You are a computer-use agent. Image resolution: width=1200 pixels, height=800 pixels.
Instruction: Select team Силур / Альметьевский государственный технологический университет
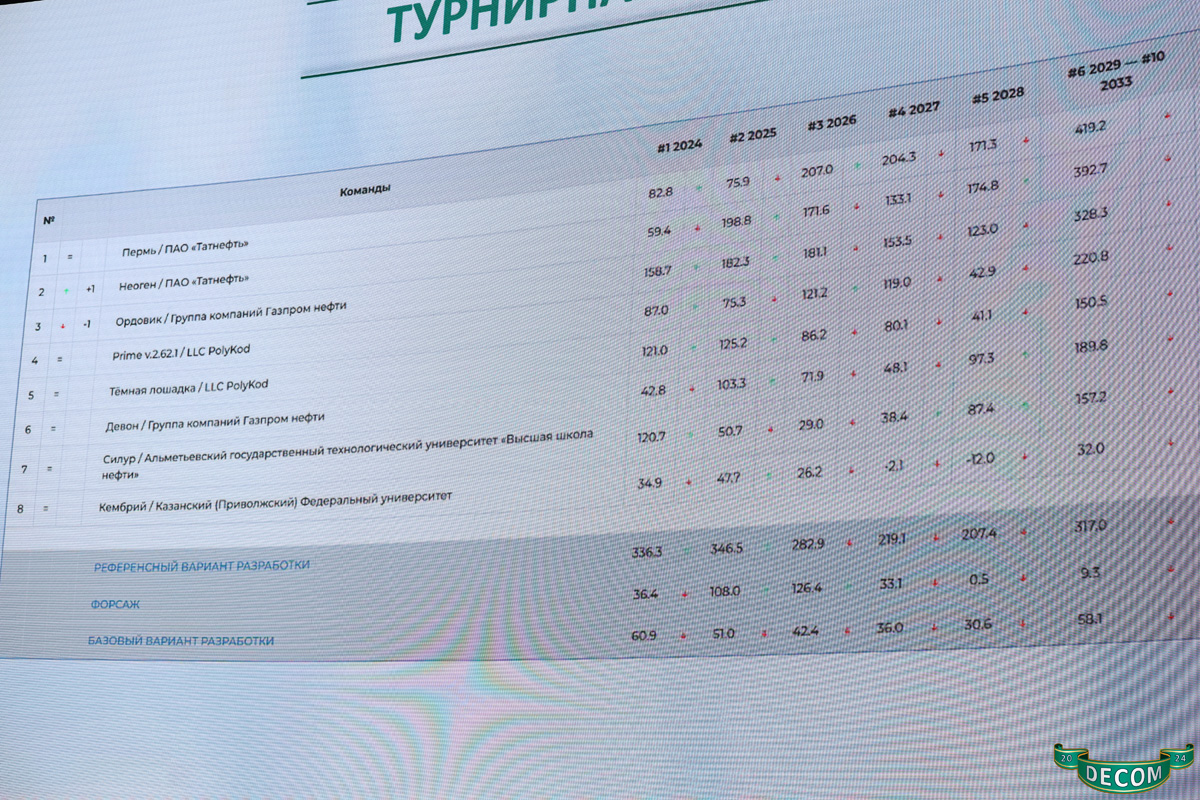pos(348,456)
